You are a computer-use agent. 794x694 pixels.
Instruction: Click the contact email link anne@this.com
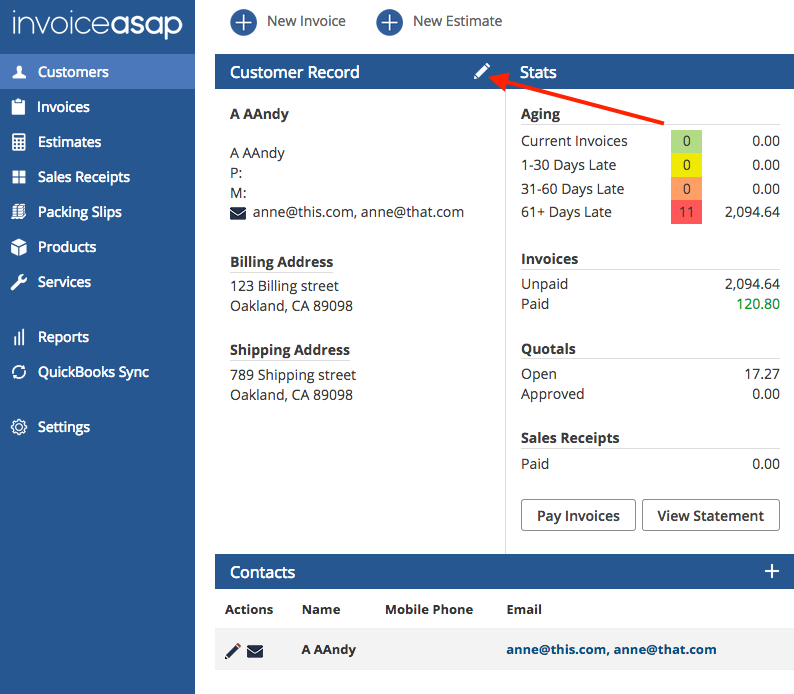(556, 649)
